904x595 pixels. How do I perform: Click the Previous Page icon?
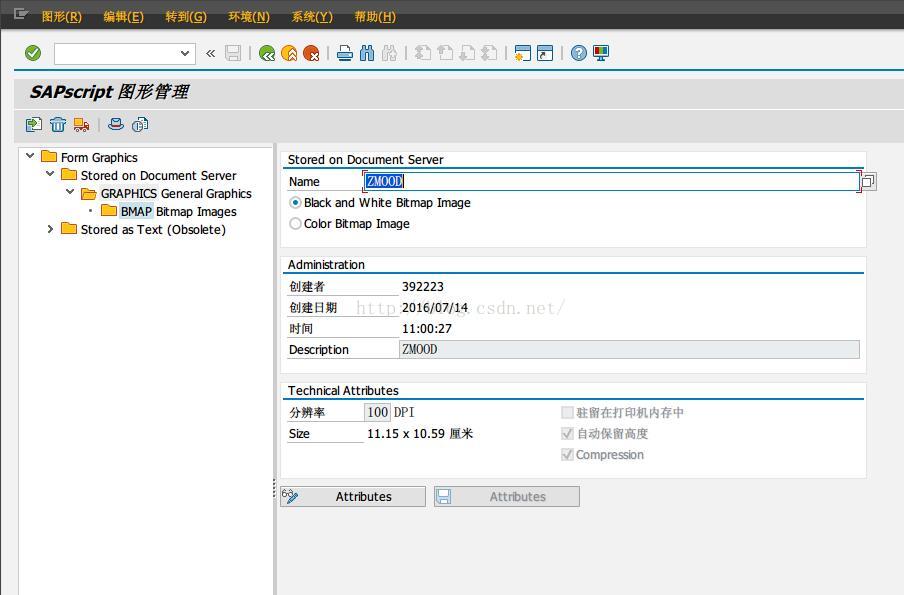(x=445, y=53)
